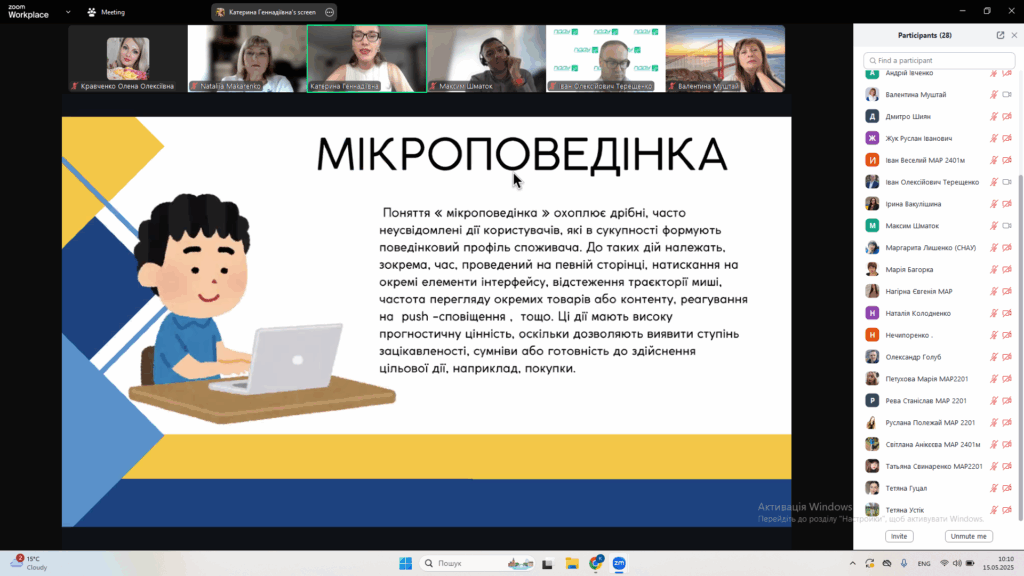Pop out the Participants panel

pyautogui.click(x=1000, y=35)
